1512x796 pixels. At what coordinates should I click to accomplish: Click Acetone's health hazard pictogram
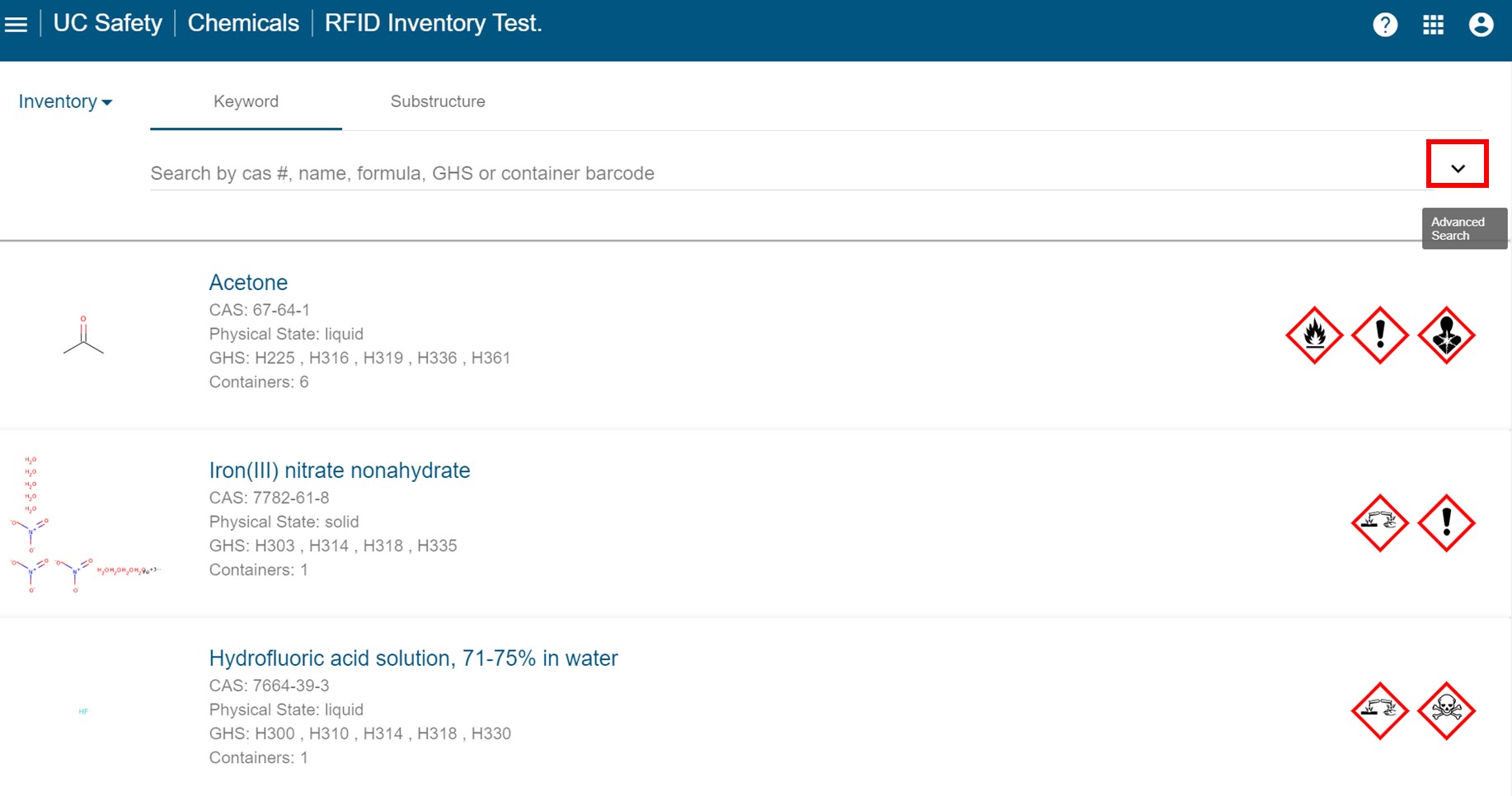click(1446, 335)
